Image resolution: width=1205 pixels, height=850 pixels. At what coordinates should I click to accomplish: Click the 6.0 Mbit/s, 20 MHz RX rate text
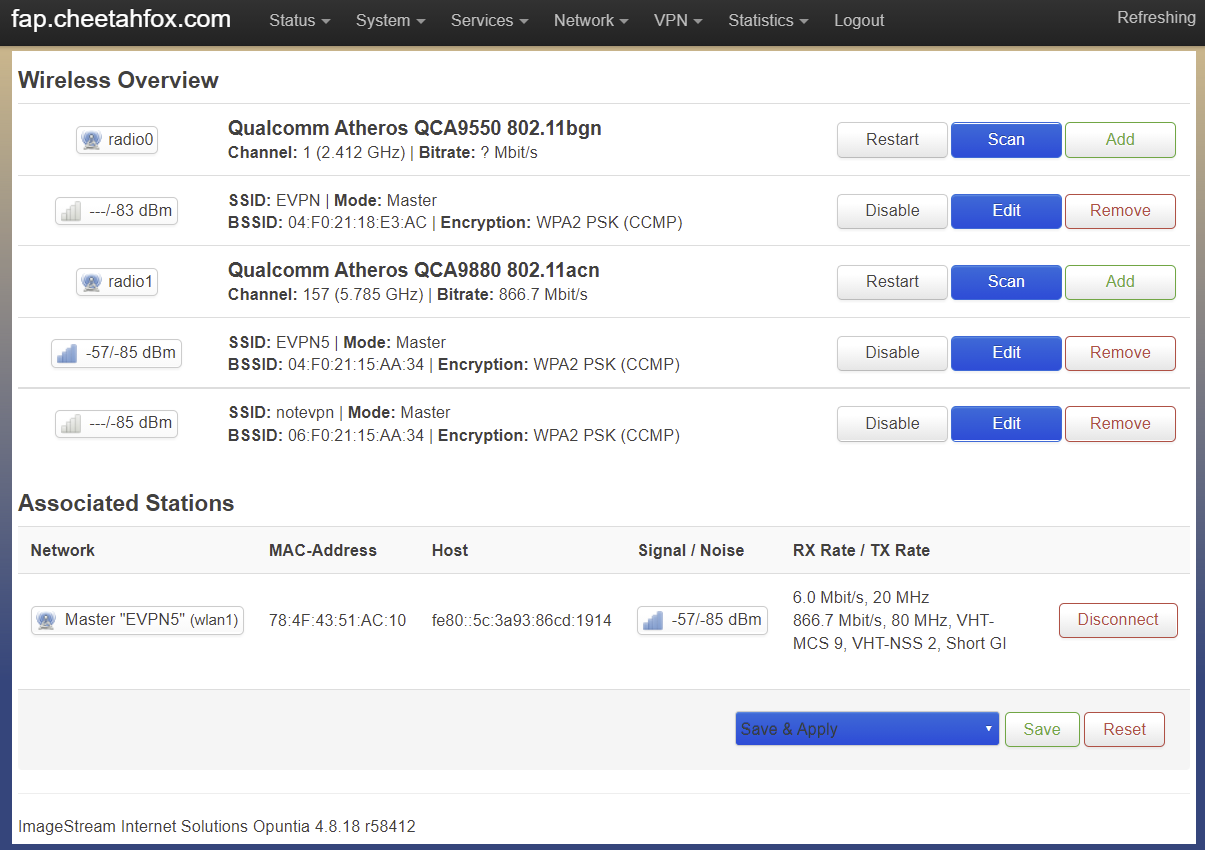861,597
